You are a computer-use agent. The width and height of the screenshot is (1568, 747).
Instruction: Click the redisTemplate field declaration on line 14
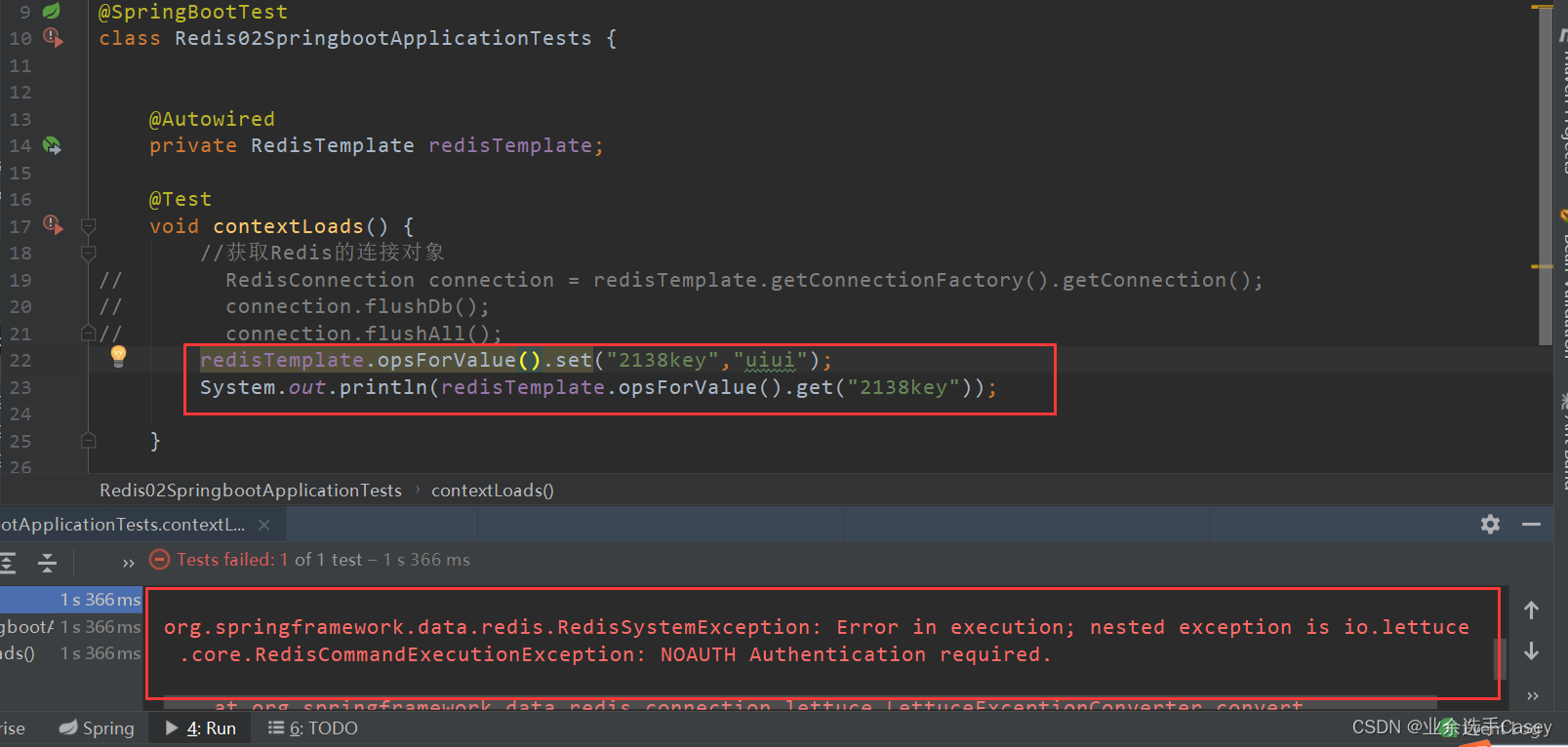[x=510, y=145]
